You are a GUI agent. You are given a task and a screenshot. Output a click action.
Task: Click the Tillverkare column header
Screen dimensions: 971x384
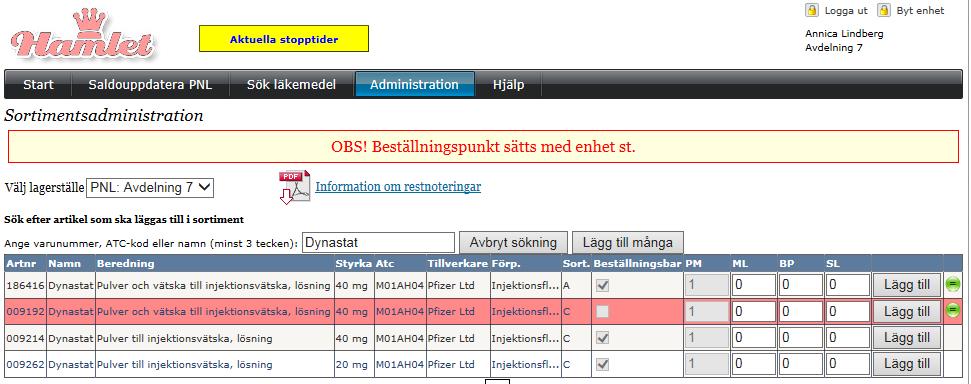click(x=458, y=263)
